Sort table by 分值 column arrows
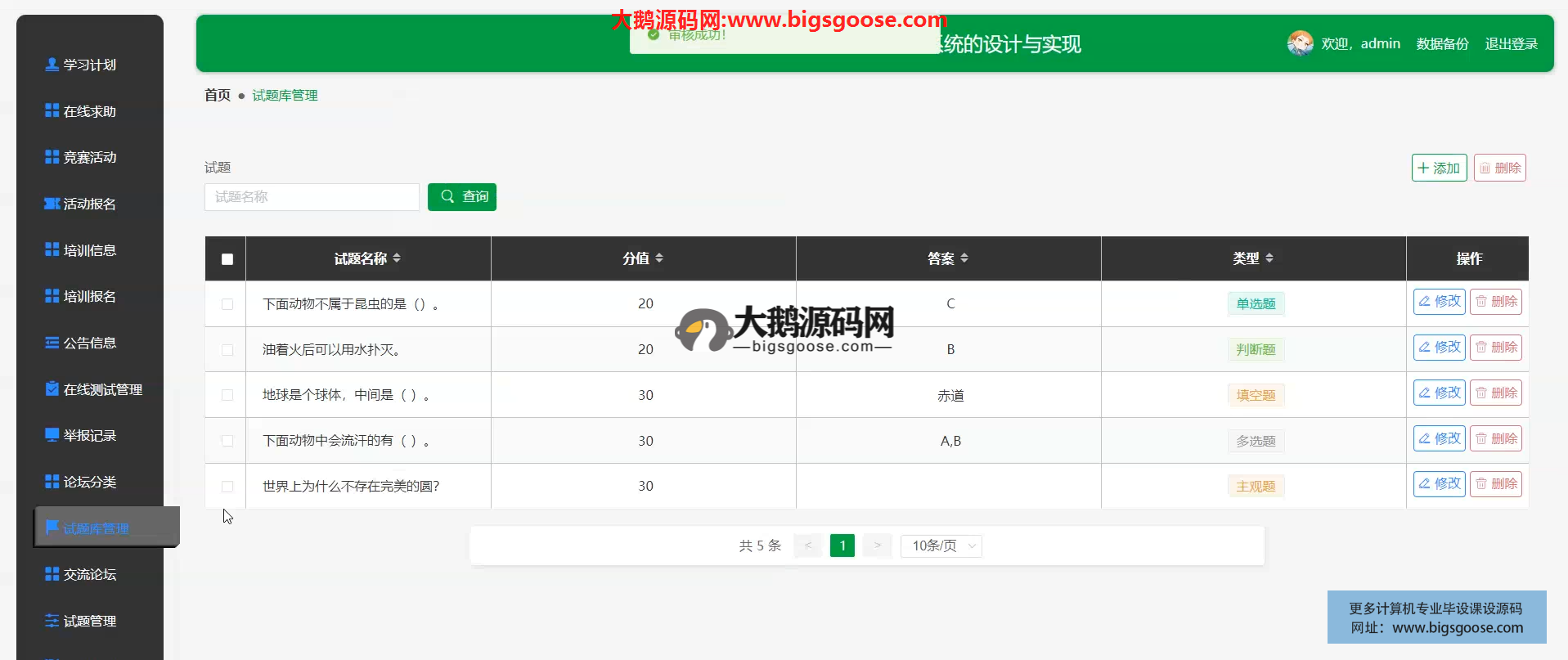This screenshot has height=660, width=1568. coord(659,258)
